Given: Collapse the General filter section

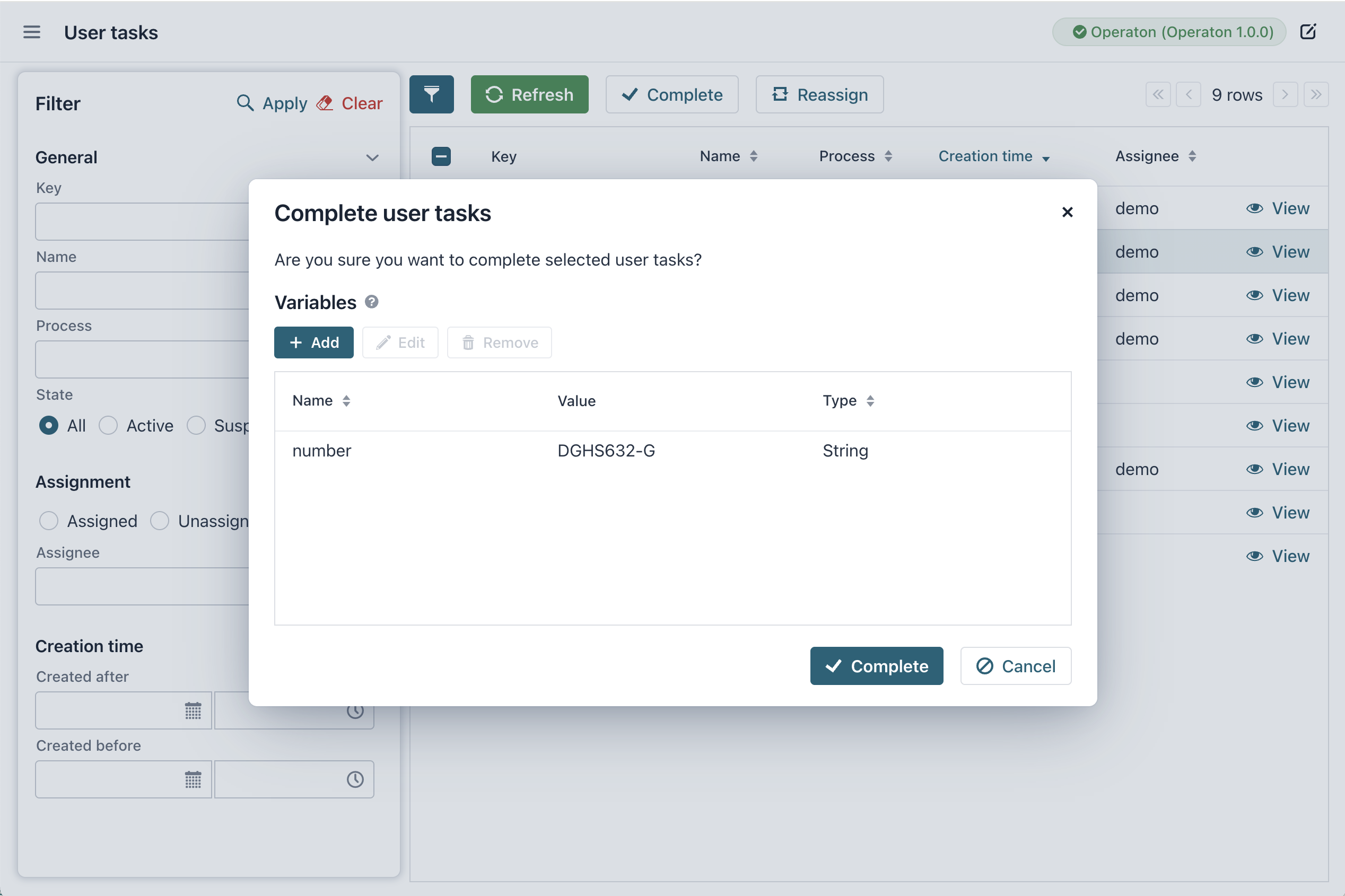Looking at the screenshot, I should coord(372,157).
